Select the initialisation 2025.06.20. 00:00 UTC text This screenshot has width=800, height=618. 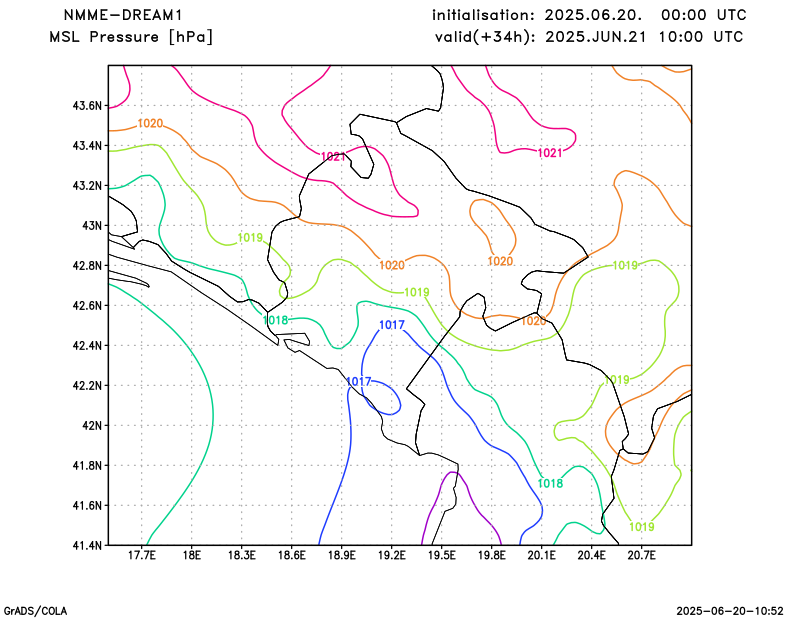click(589, 15)
